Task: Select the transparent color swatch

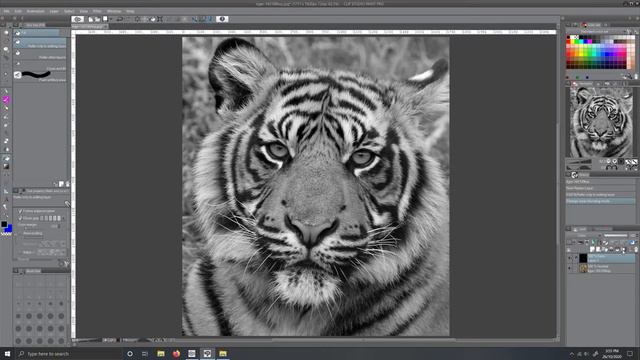Action: coord(6,234)
